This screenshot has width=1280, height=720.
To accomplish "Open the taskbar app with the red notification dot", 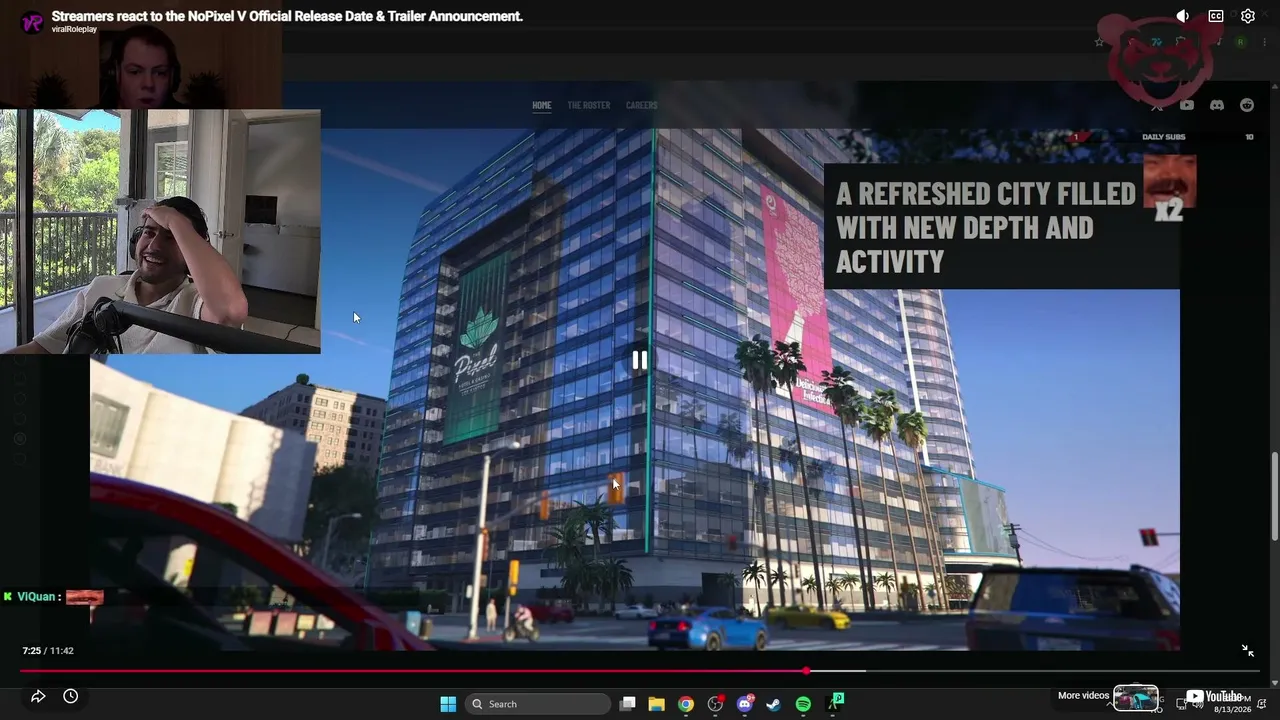I will click(x=715, y=704).
